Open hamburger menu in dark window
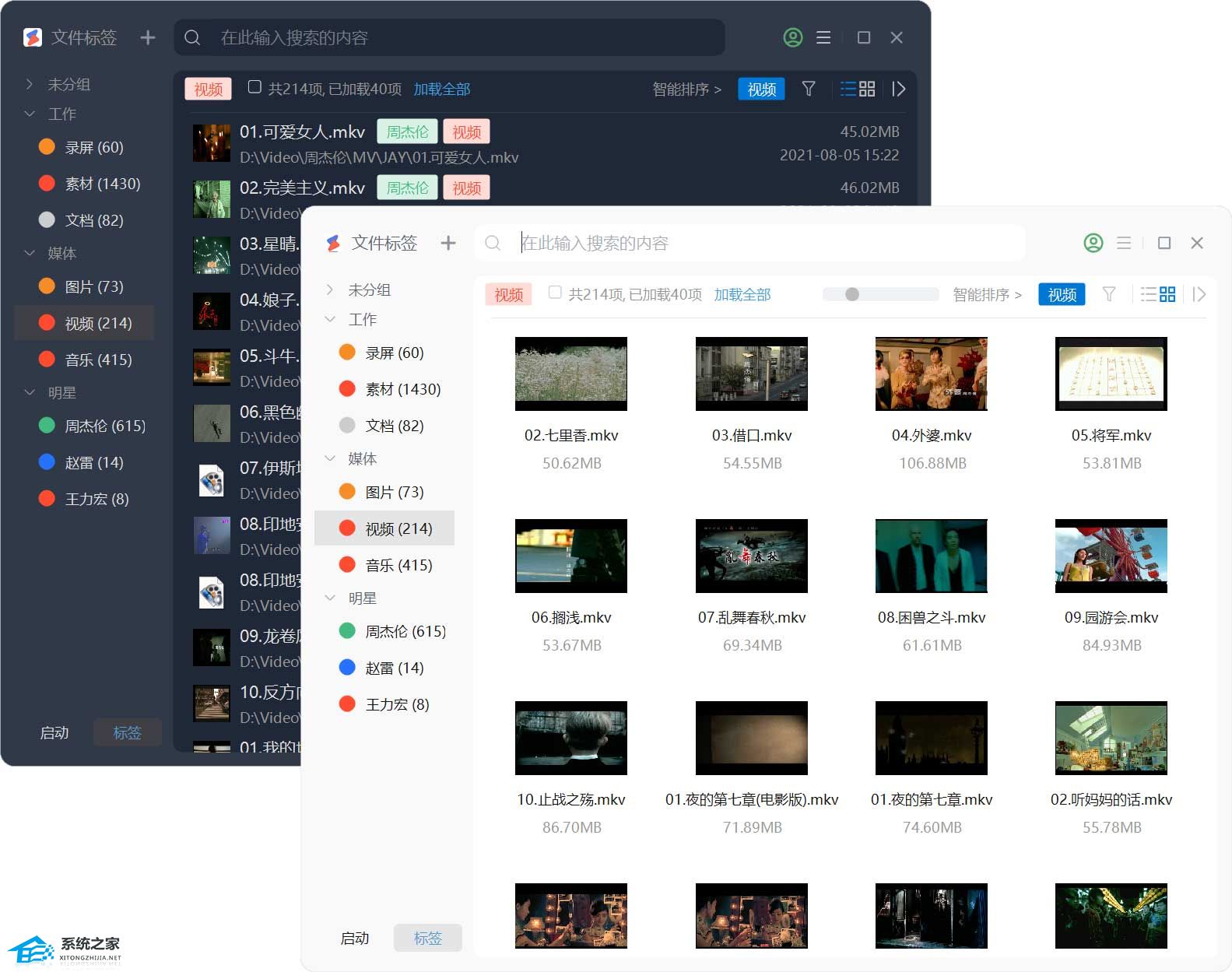 click(823, 37)
